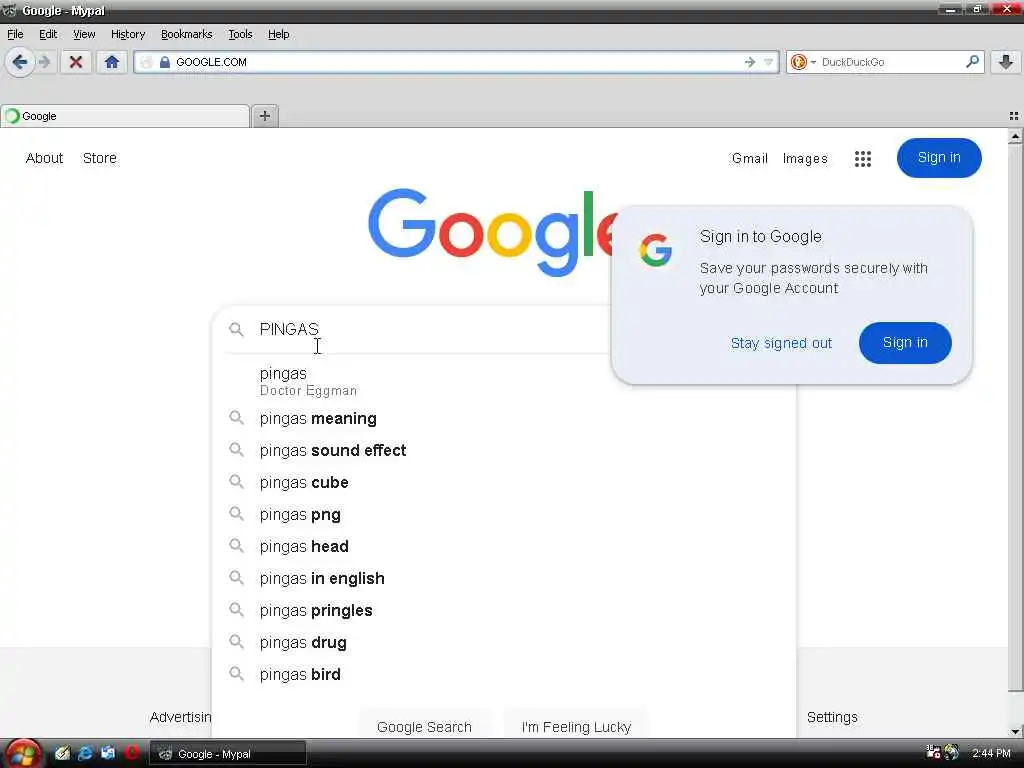Screen dimensions: 1024x768
Task: Select suggestion pingas pringles
Action: 504,611
